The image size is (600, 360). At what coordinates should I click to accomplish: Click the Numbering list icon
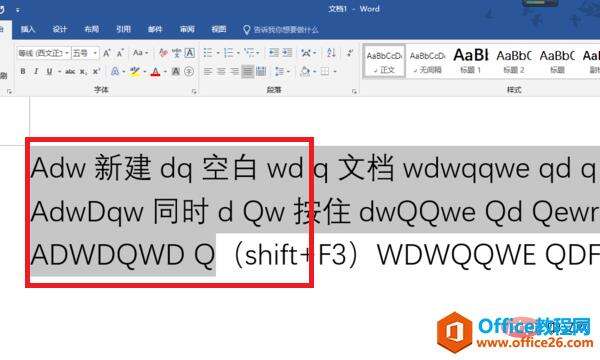coord(229,53)
